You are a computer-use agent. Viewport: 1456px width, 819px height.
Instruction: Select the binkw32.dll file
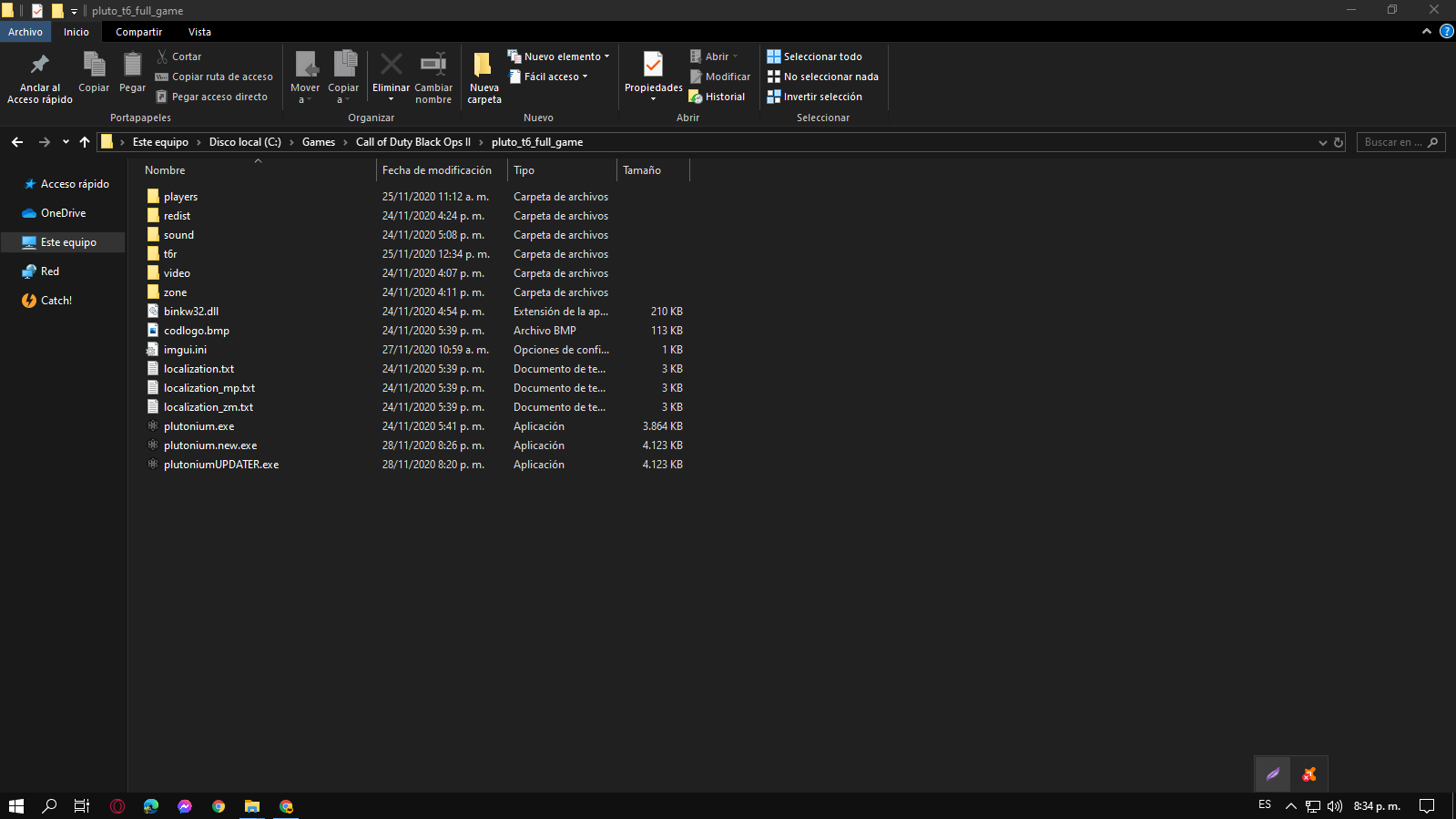(191, 312)
